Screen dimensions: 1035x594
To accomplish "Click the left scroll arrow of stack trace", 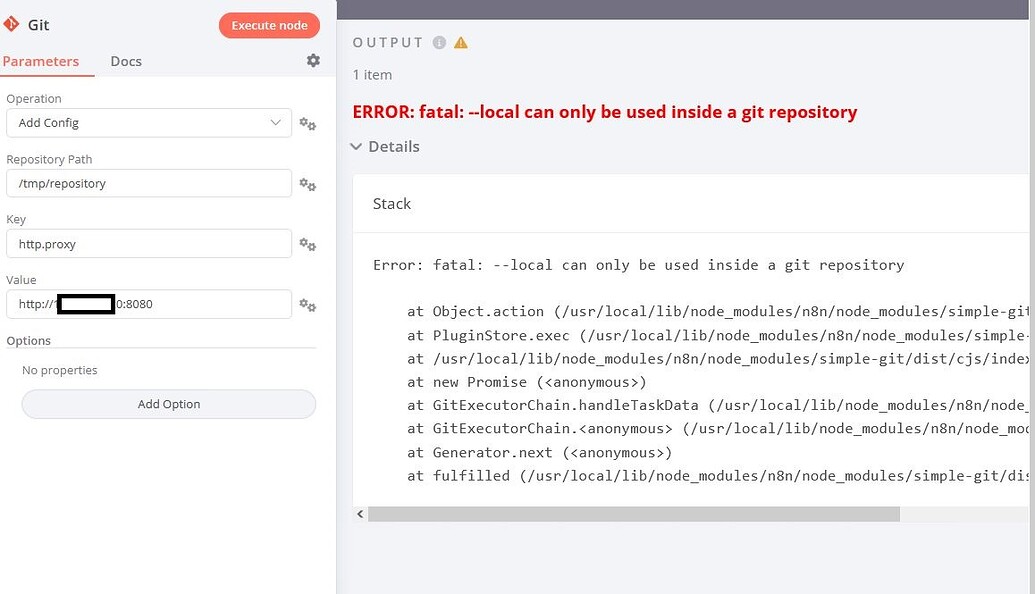I will click(x=360, y=514).
